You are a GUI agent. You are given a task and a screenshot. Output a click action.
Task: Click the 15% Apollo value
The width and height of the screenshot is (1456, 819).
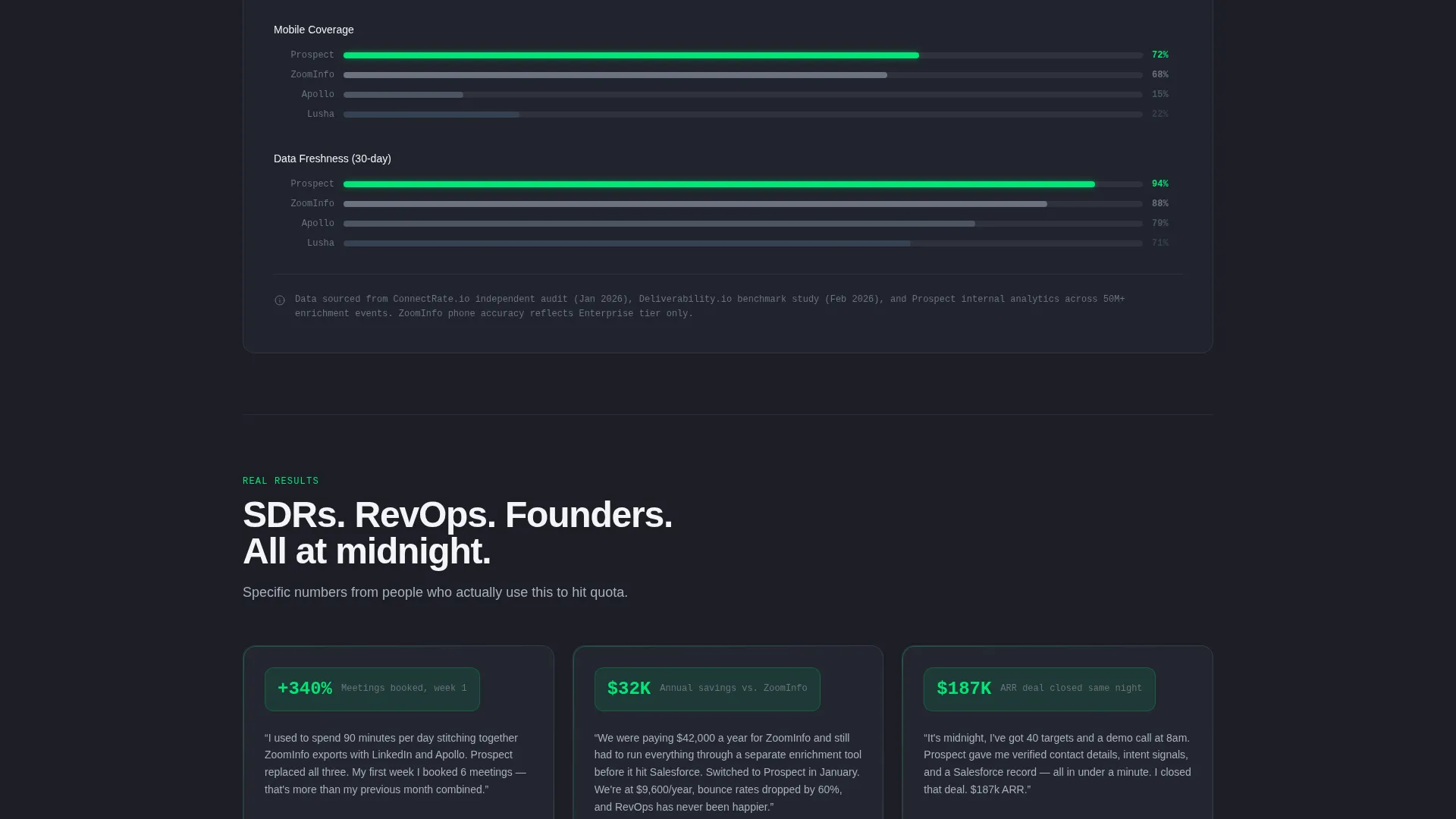[1159, 95]
